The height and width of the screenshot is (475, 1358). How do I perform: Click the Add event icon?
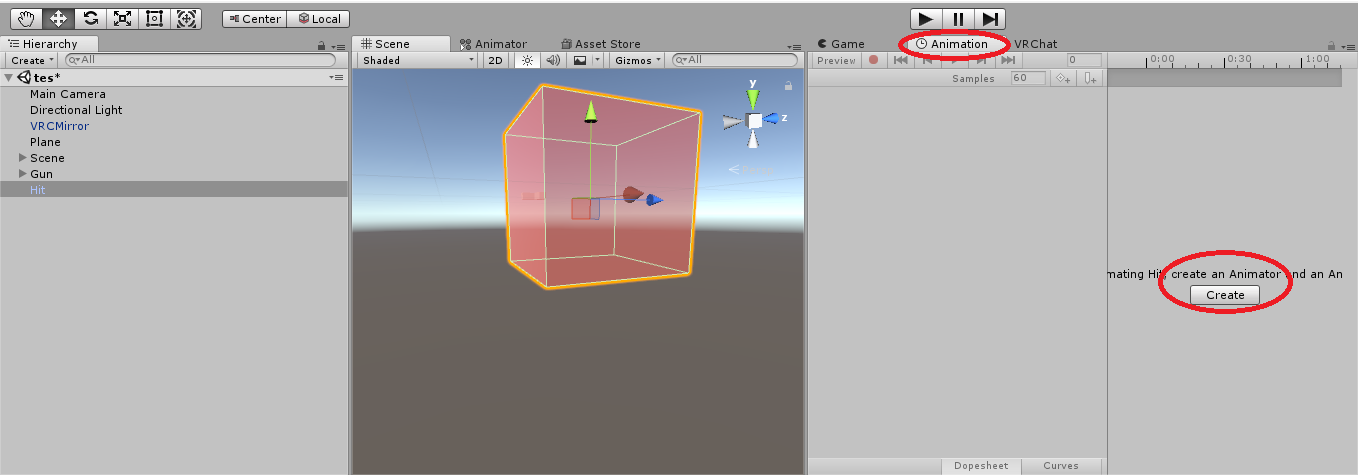(x=1090, y=78)
